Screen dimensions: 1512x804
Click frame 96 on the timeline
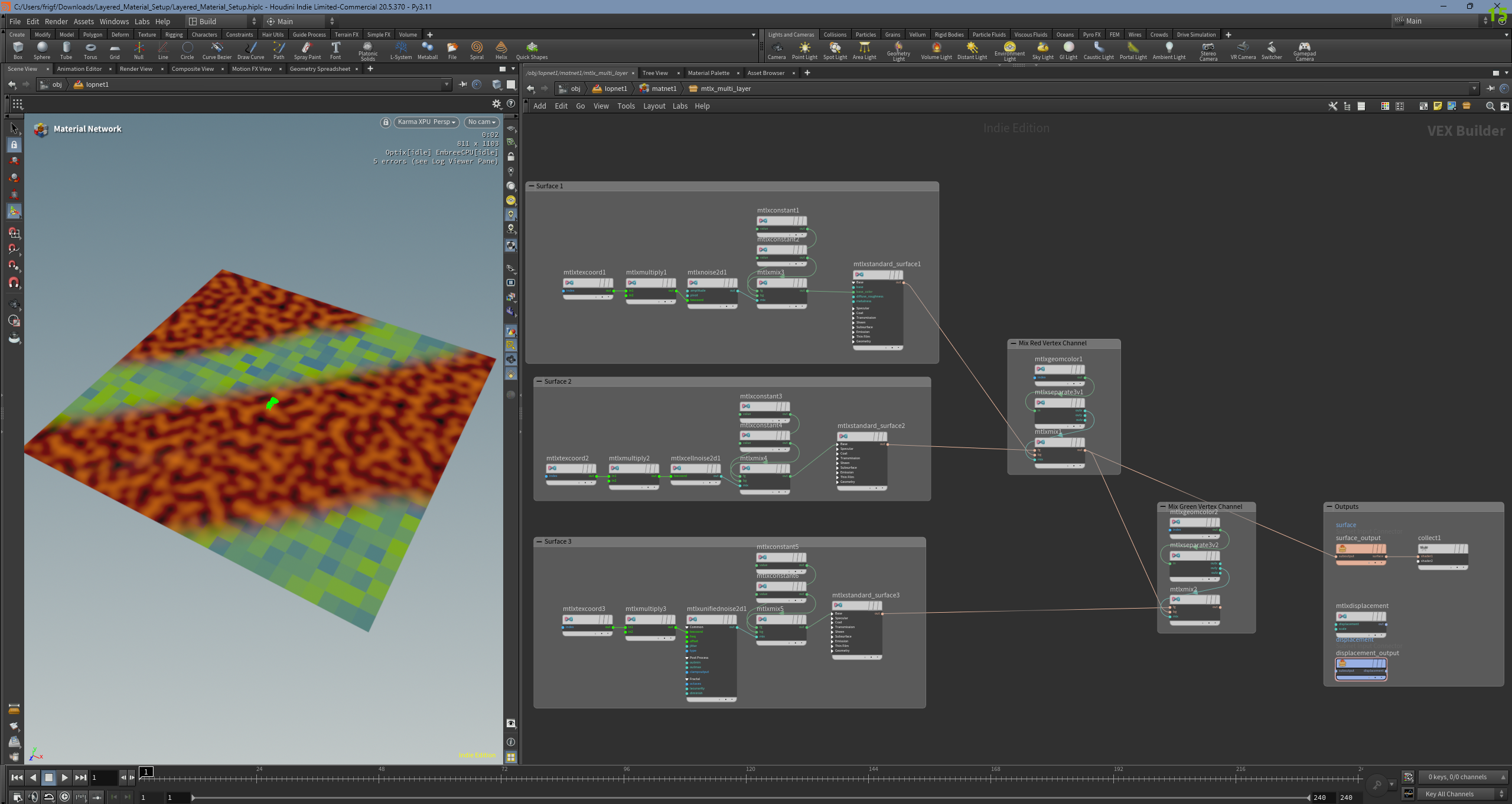coord(627,777)
